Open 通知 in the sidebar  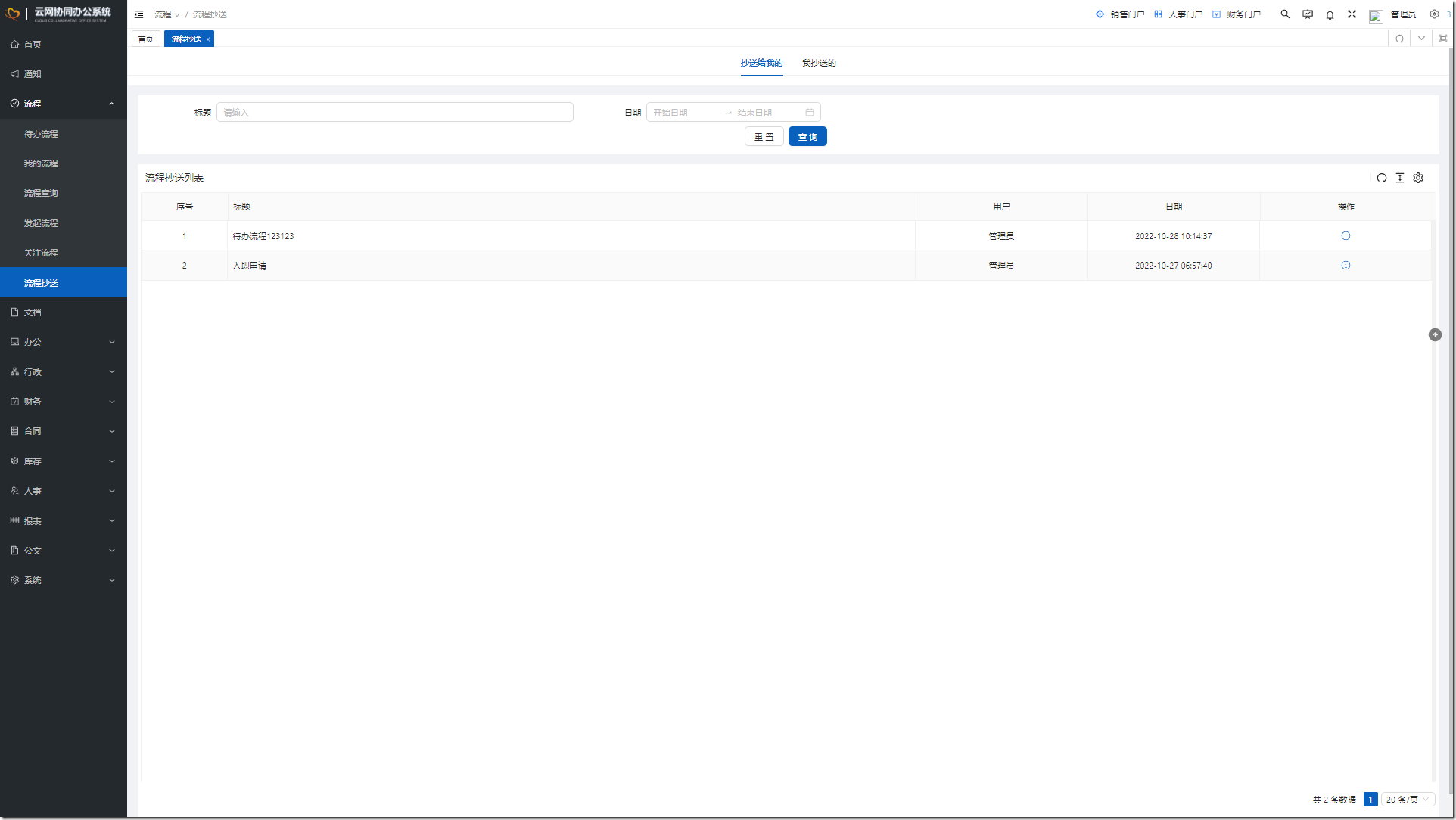tap(64, 74)
